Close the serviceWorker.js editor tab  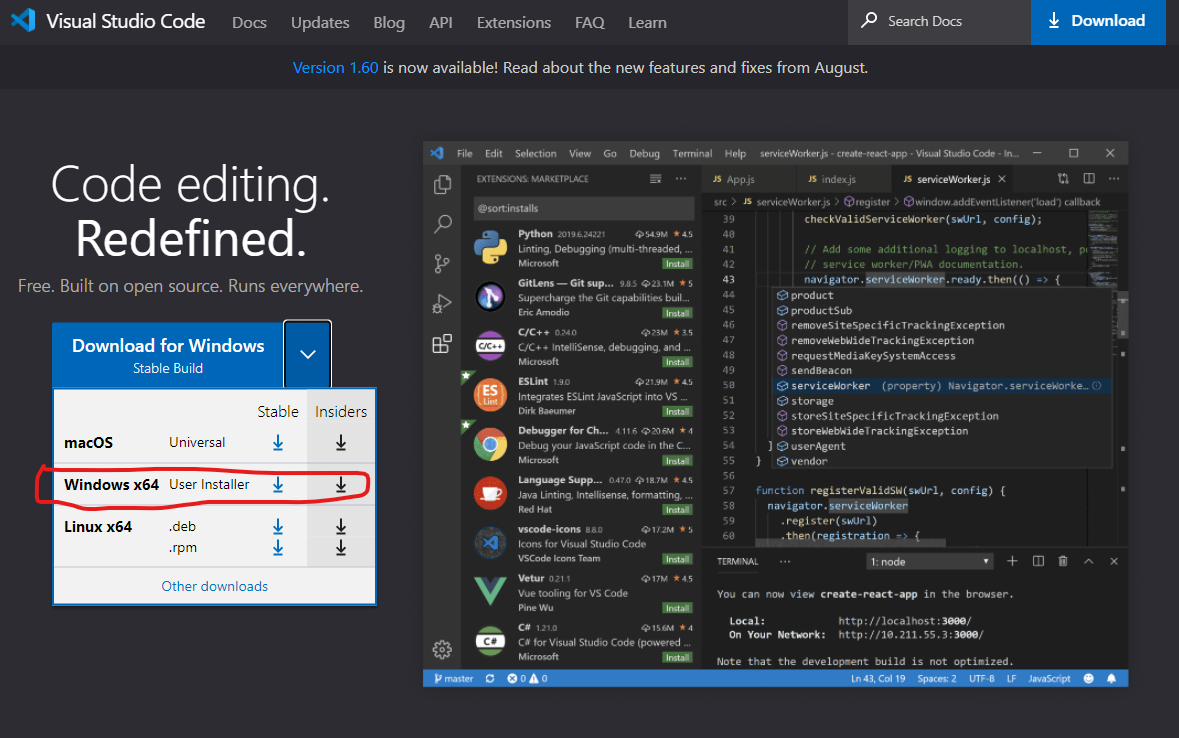click(x=1002, y=179)
